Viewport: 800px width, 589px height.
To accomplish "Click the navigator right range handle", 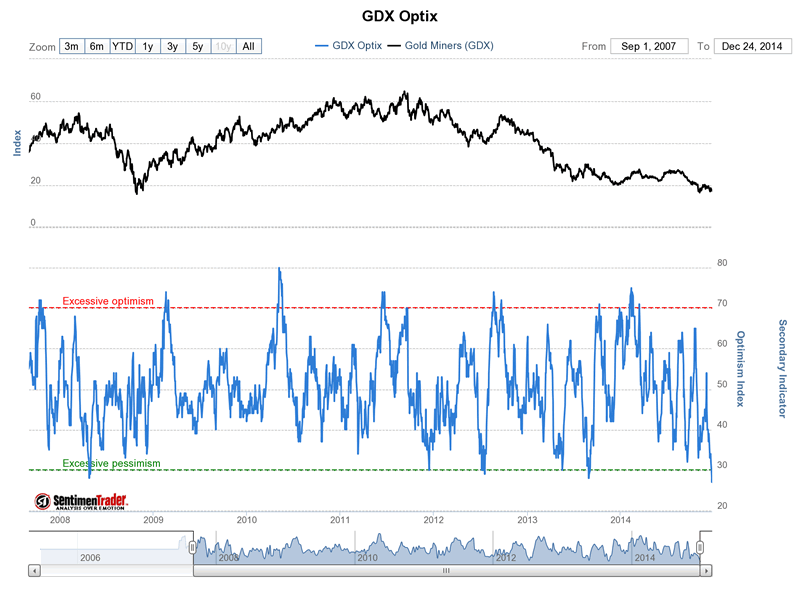I will pos(700,548).
